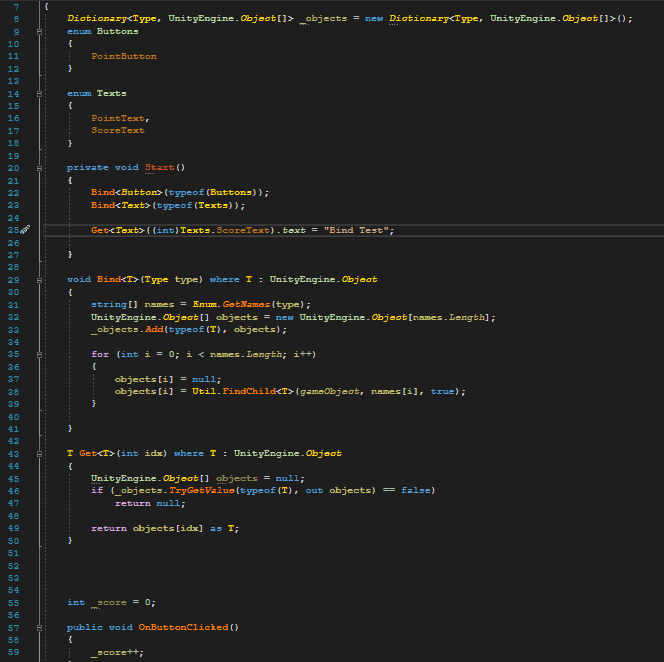Click the Enum class name on line 31
The width and height of the screenshot is (664, 662).
click(x=204, y=305)
